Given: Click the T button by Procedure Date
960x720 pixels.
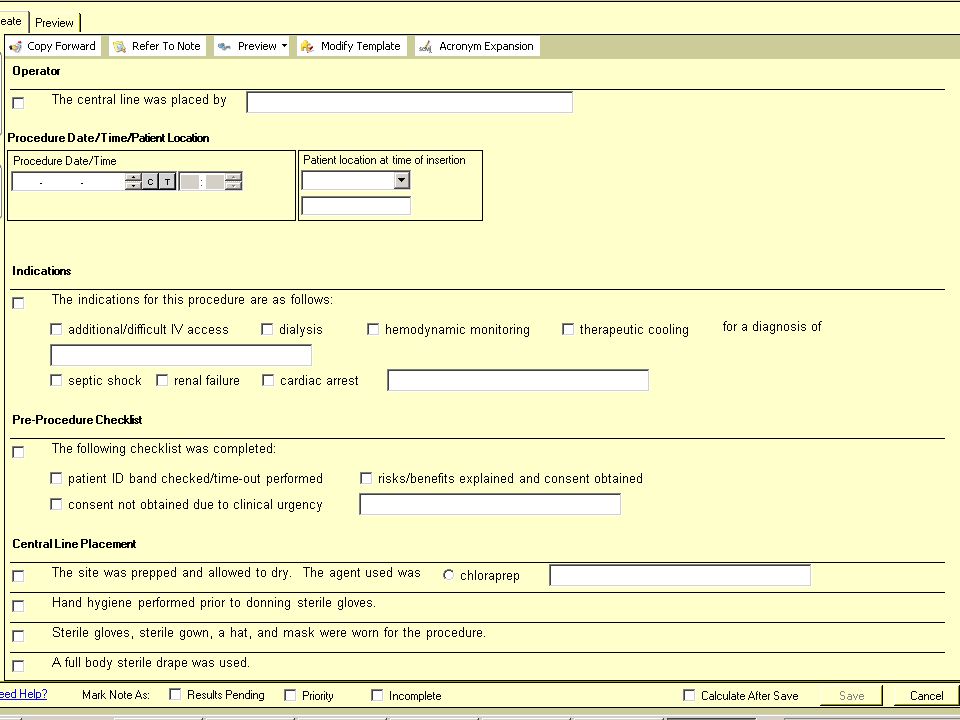Looking at the screenshot, I should click(x=168, y=181).
